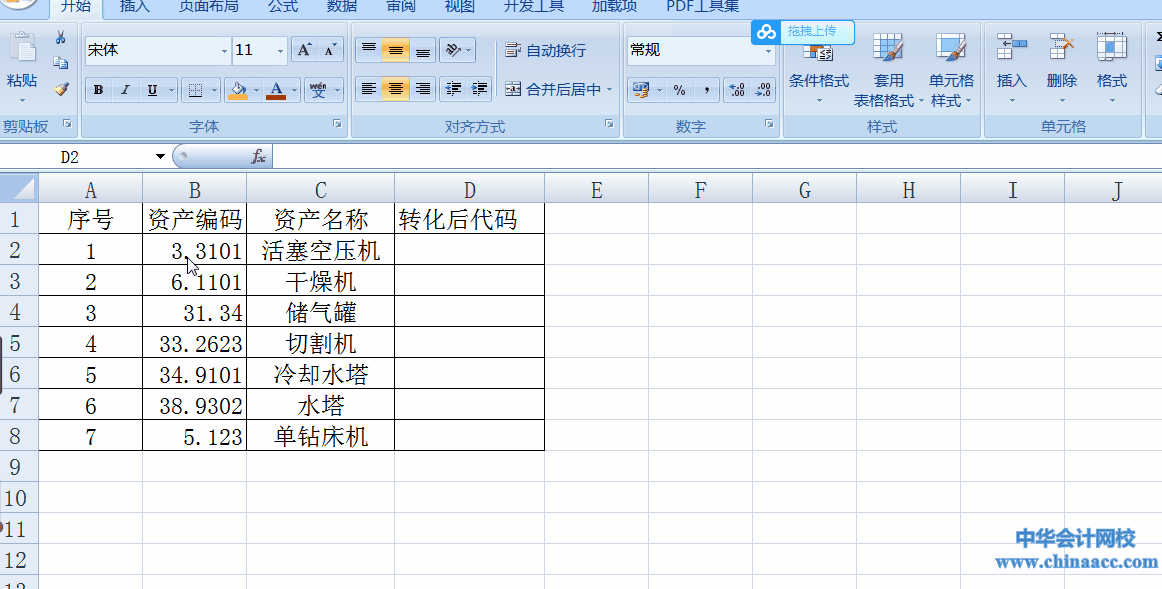Open the font size dropdown
Viewport: 1162px width, 589px height.
pos(279,50)
